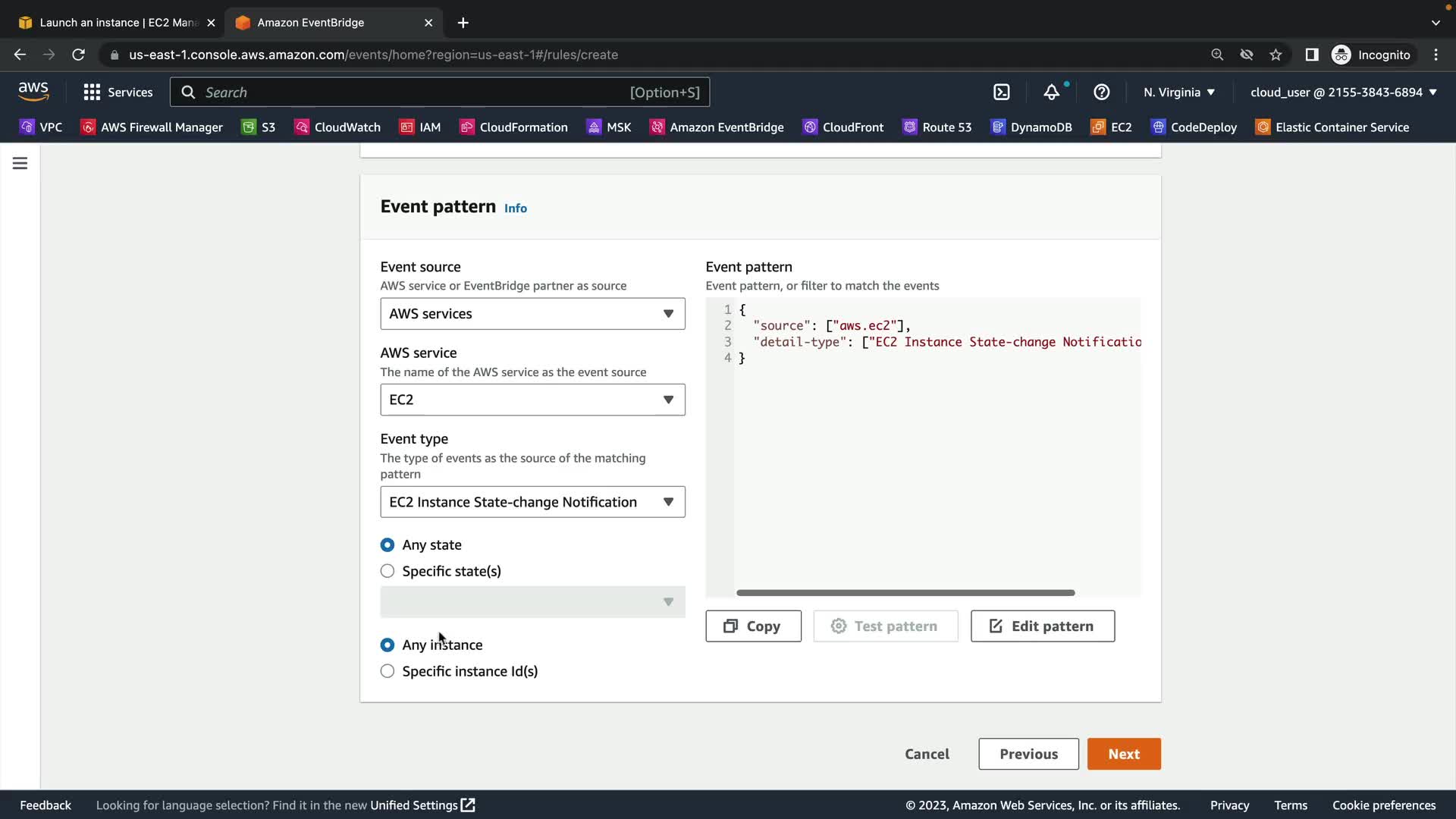Select Specific instance Id(s) radio button

(x=388, y=671)
